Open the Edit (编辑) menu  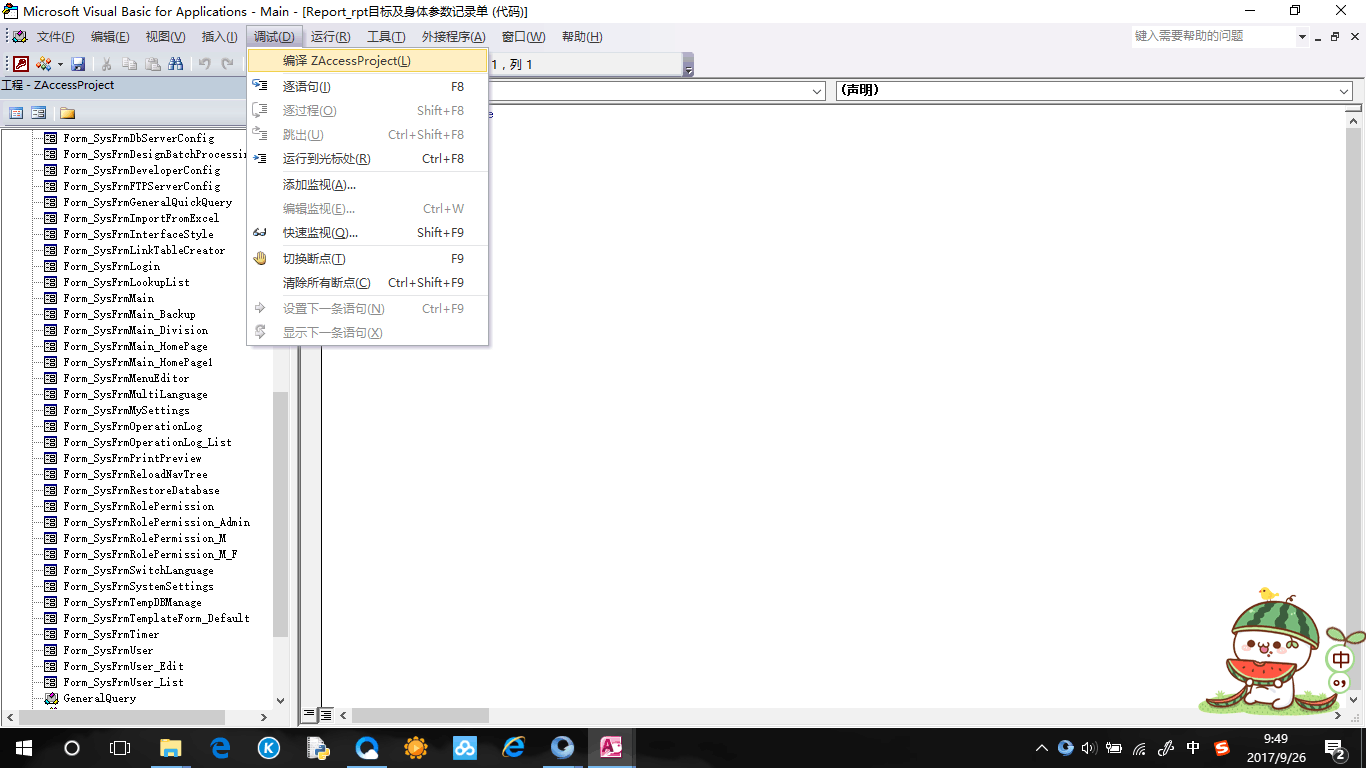110,37
